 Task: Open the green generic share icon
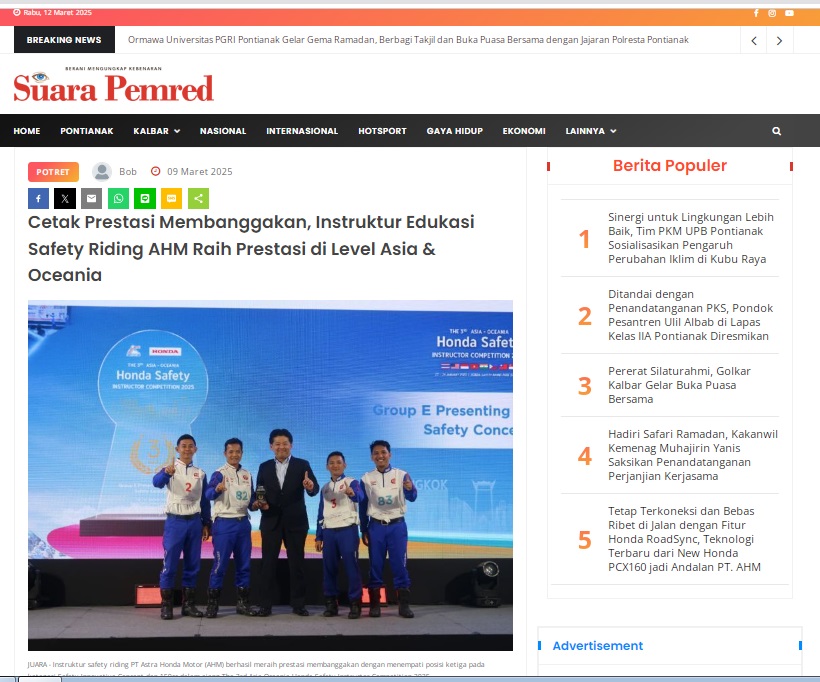(x=198, y=198)
